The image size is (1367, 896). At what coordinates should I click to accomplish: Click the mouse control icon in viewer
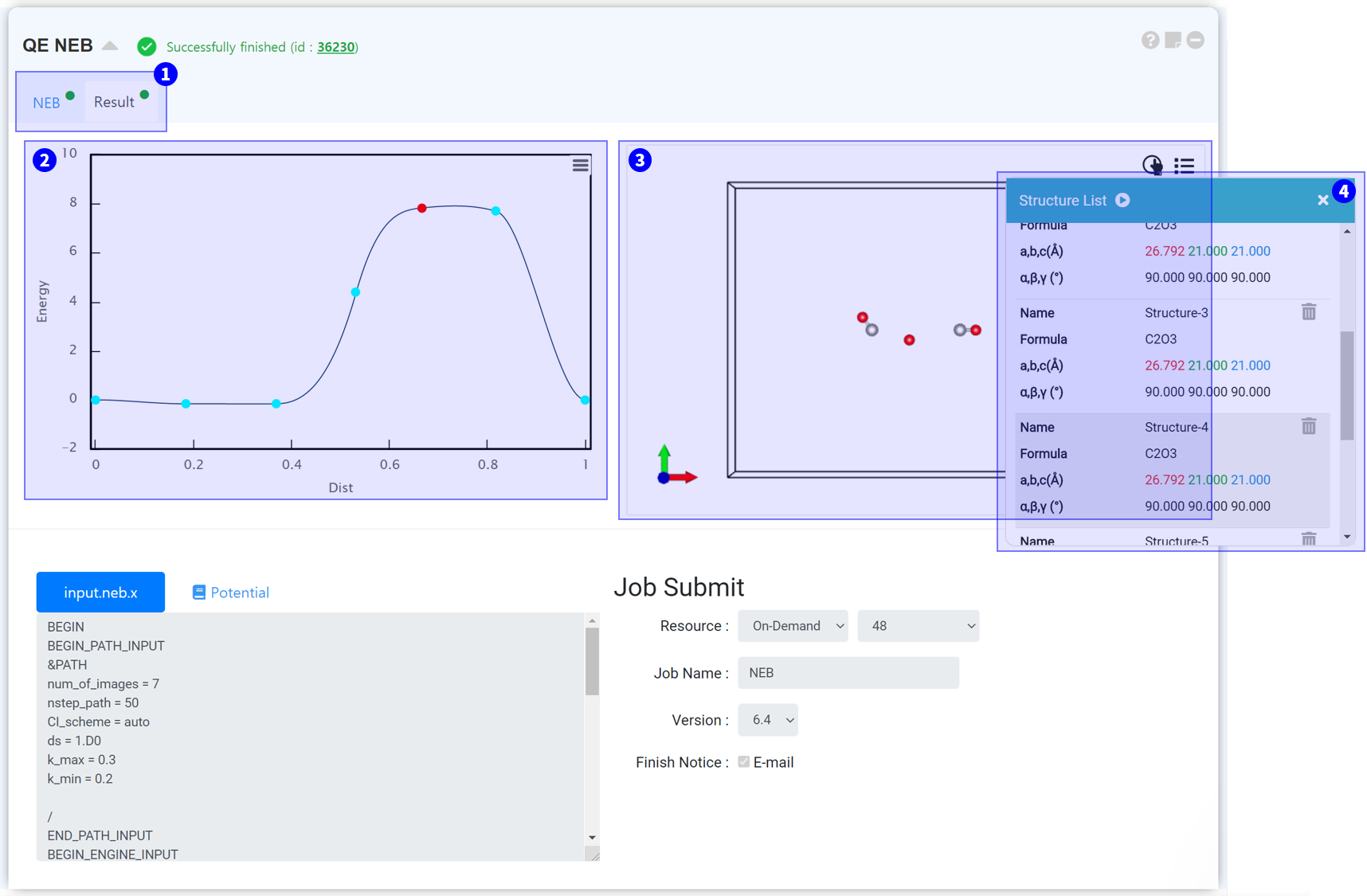point(1152,165)
